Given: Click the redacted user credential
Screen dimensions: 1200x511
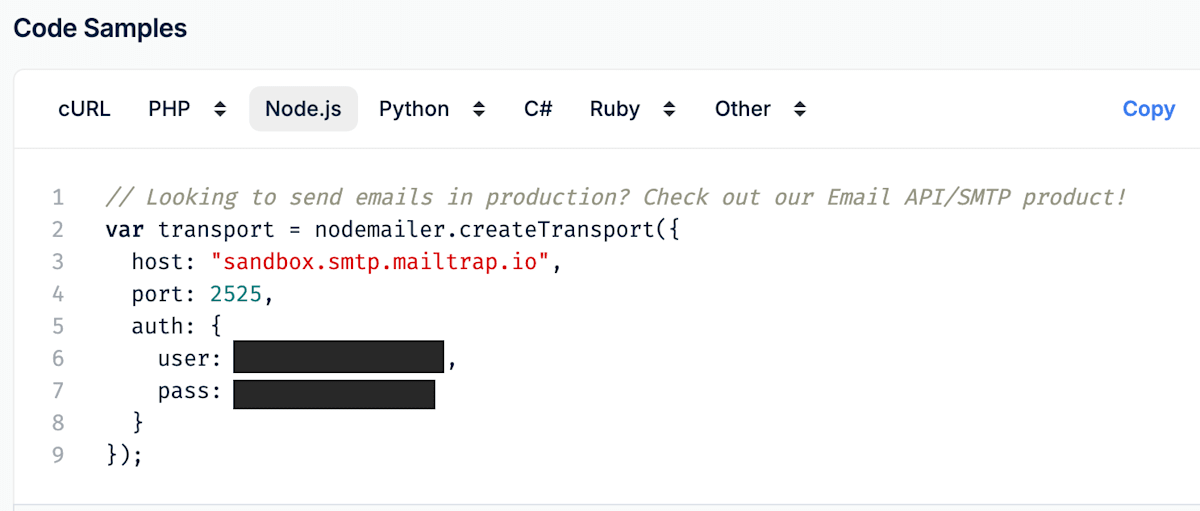Looking at the screenshot, I should (338, 359).
